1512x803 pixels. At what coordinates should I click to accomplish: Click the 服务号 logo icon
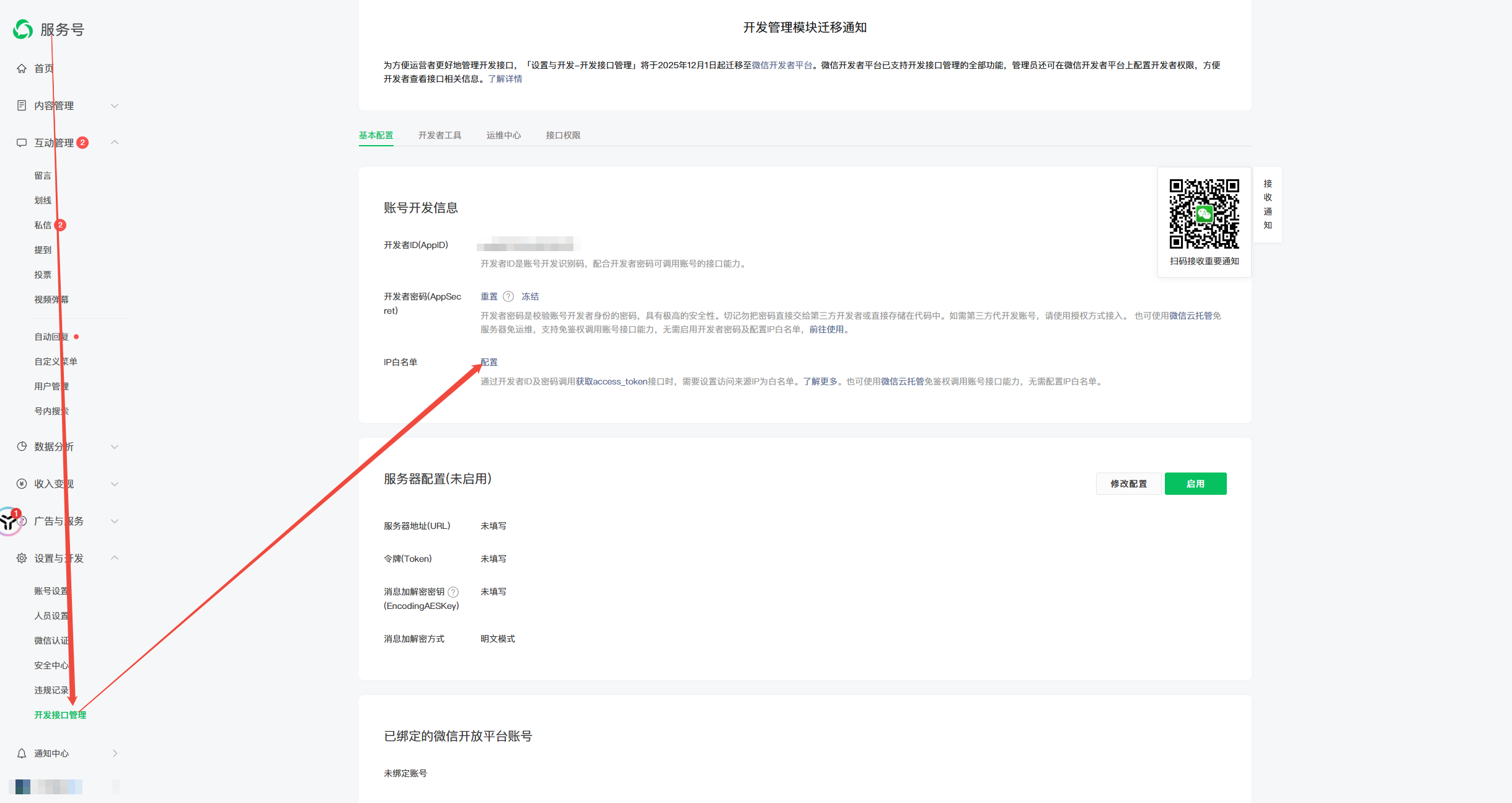coord(23,29)
